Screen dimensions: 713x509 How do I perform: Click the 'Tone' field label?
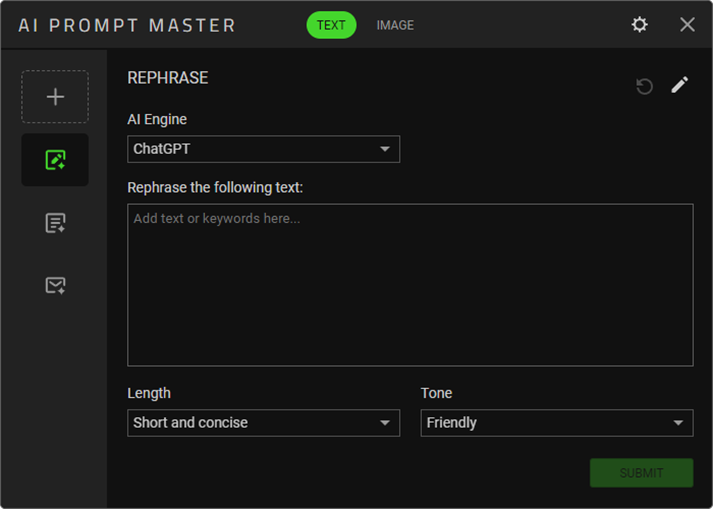click(436, 393)
